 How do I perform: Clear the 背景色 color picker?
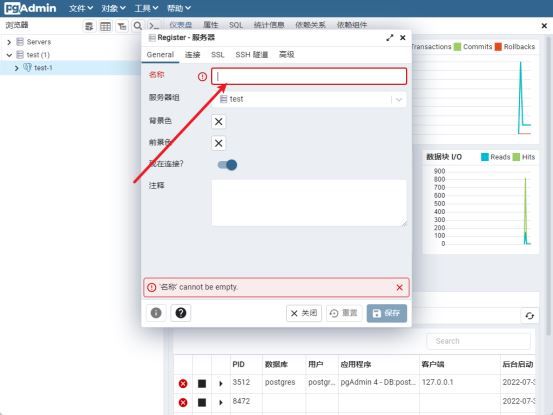pyautogui.click(x=219, y=122)
